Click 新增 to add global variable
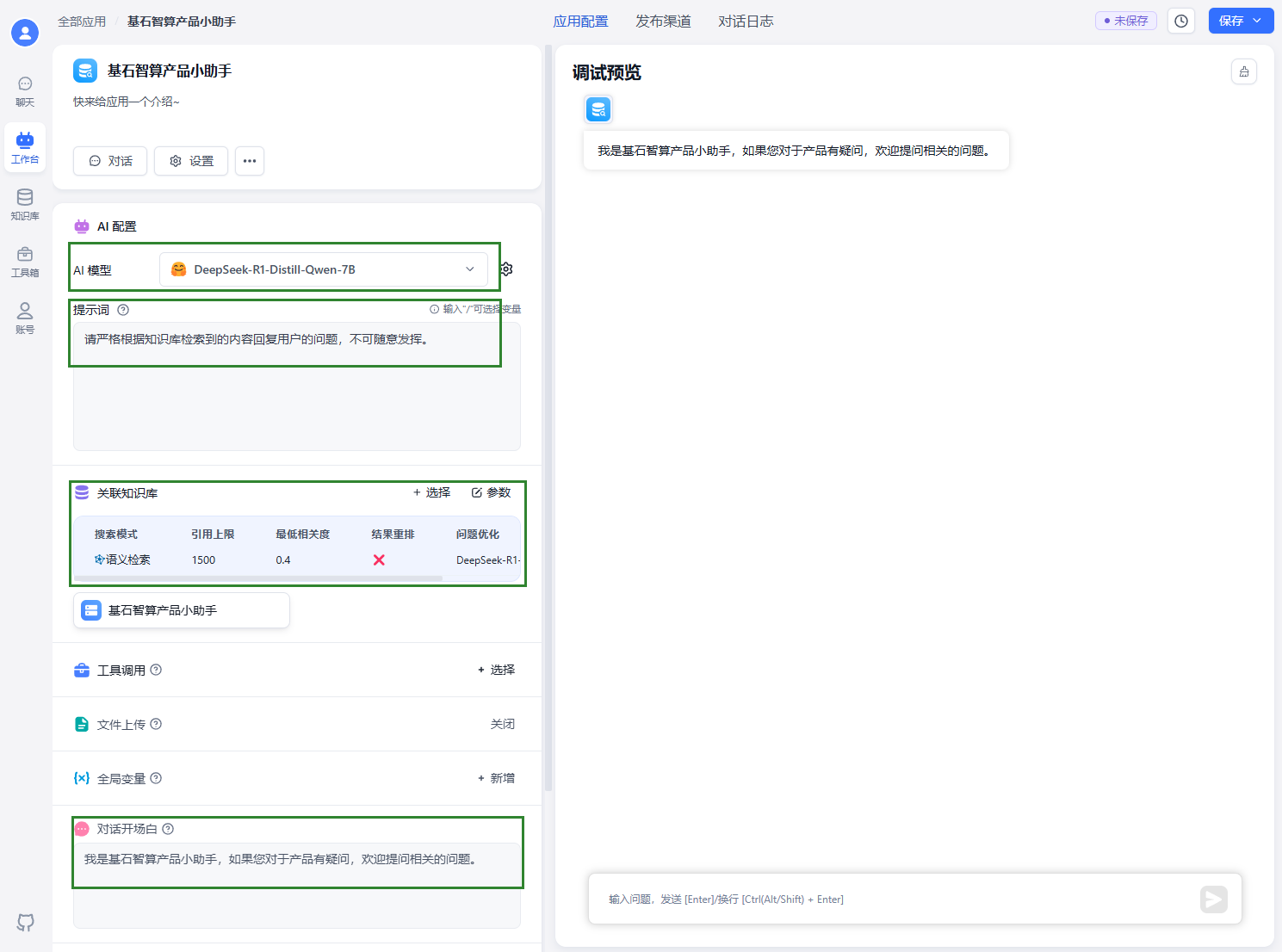1282x952 pixels. point(496,778)
